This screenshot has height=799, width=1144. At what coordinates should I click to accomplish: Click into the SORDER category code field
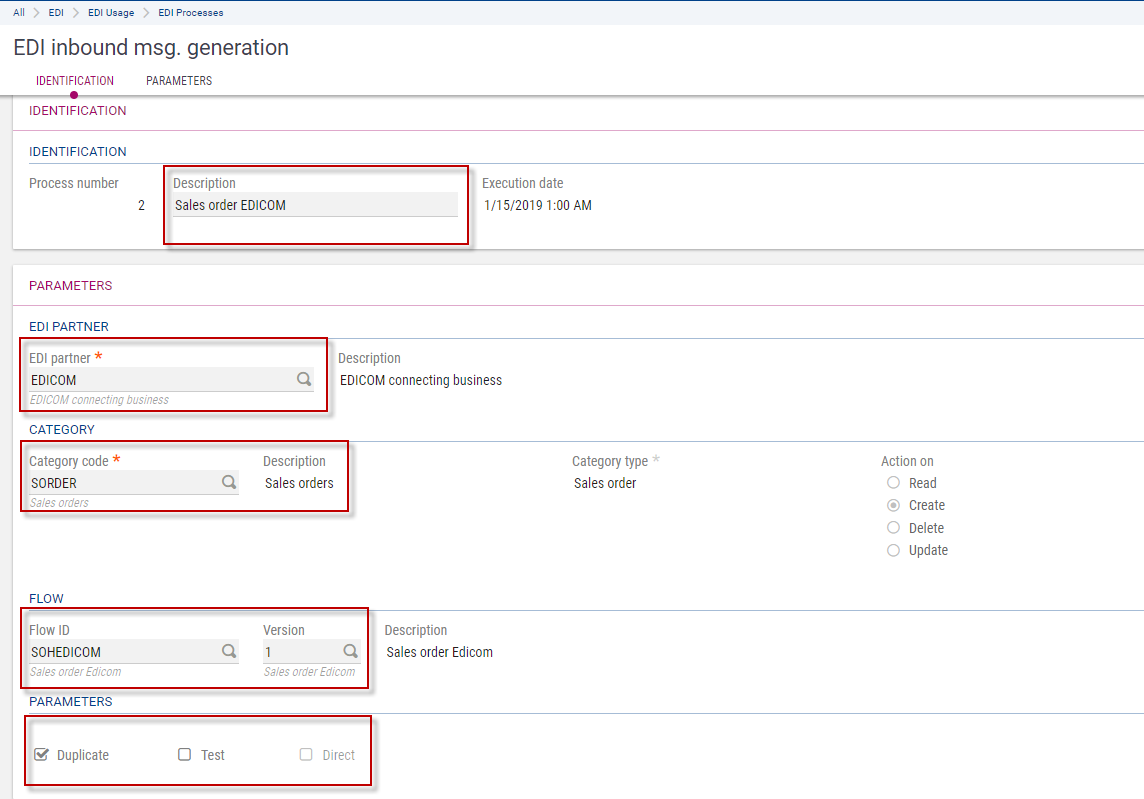pyautogui.click(x=120, y=483)
